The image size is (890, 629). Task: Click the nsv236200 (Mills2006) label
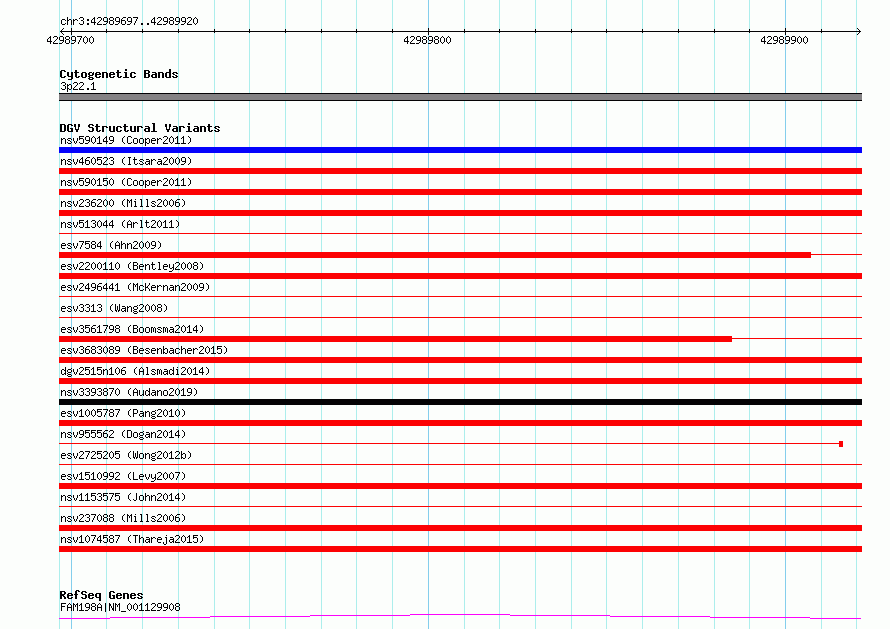(x=123, y=203)
